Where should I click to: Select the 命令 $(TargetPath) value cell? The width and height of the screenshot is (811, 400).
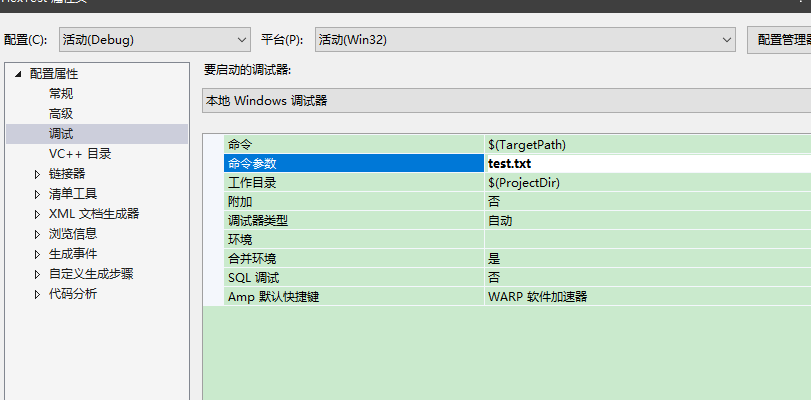(646, 145)
